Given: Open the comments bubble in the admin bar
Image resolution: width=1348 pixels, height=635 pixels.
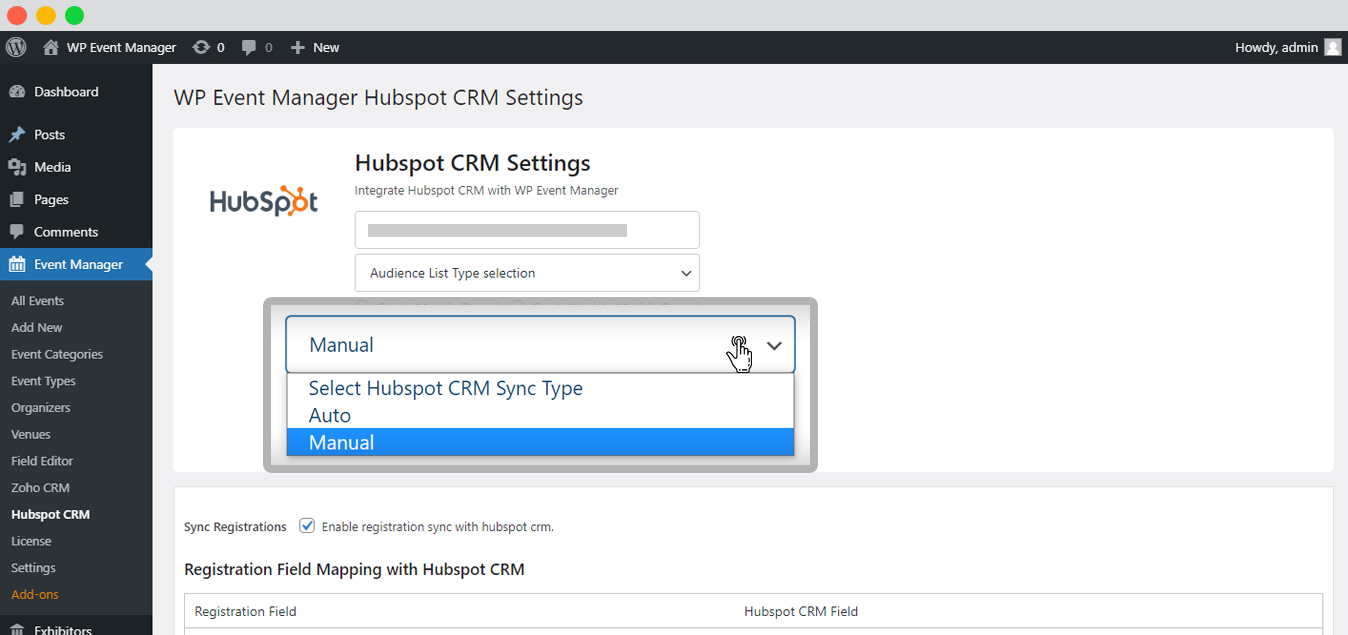Looking at the screenshot, I should (x=250, y=47).
